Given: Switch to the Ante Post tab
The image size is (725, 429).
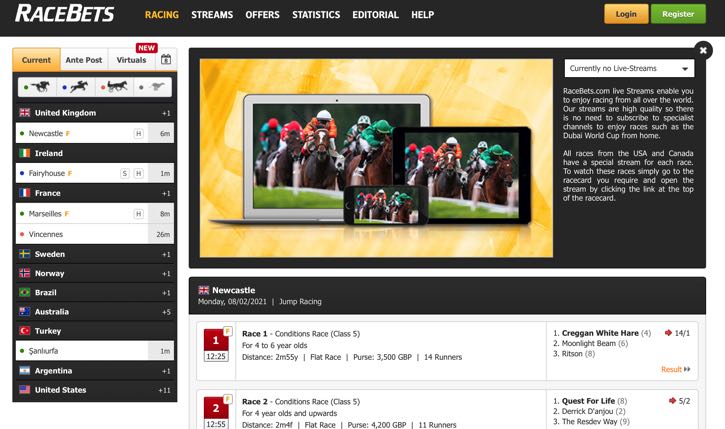Looking at the screenshot, I should 84,60.
